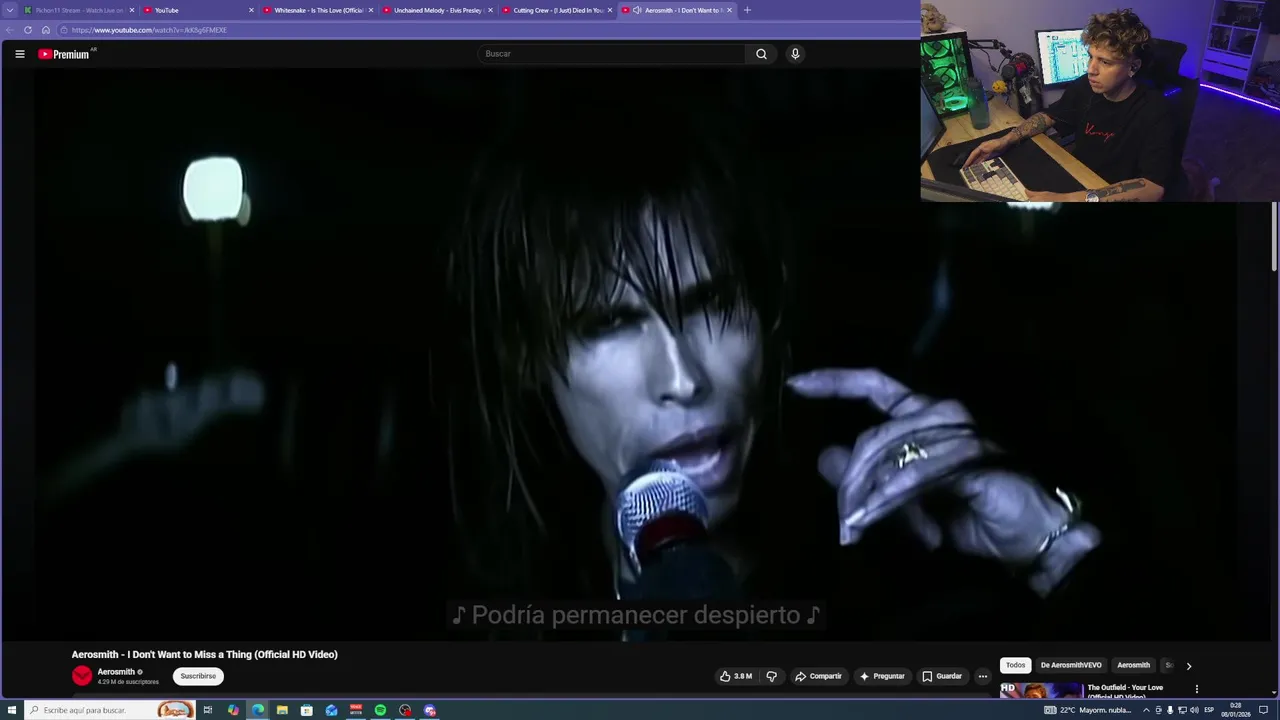
Task: Open the clock showing 9:28
Action: click(x=1236, y=710)
